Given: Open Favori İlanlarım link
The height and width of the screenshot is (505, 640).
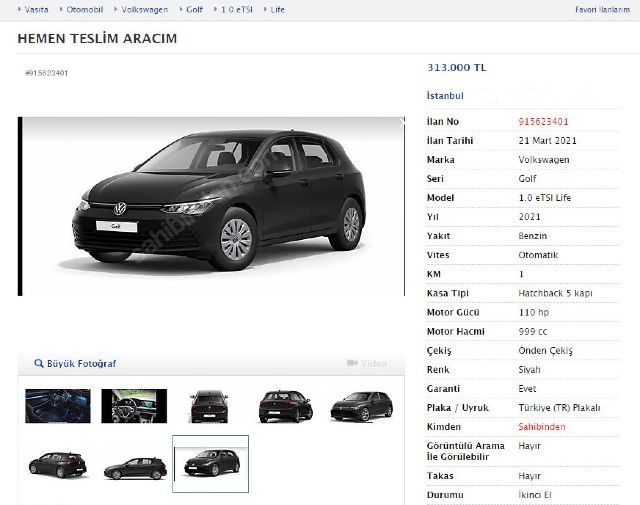Looking at the screenshot, I should pos(602,9).
